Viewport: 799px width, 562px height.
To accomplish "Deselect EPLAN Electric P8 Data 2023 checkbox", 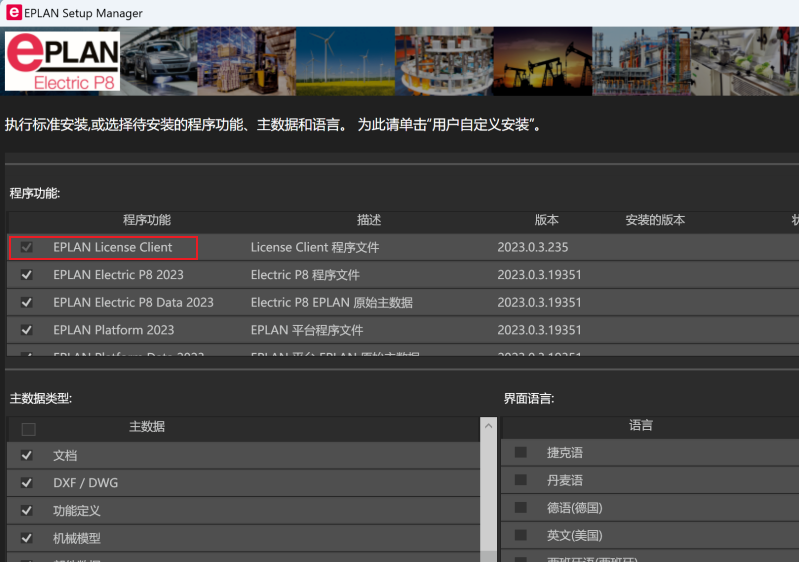I will [x=27, y=302].
